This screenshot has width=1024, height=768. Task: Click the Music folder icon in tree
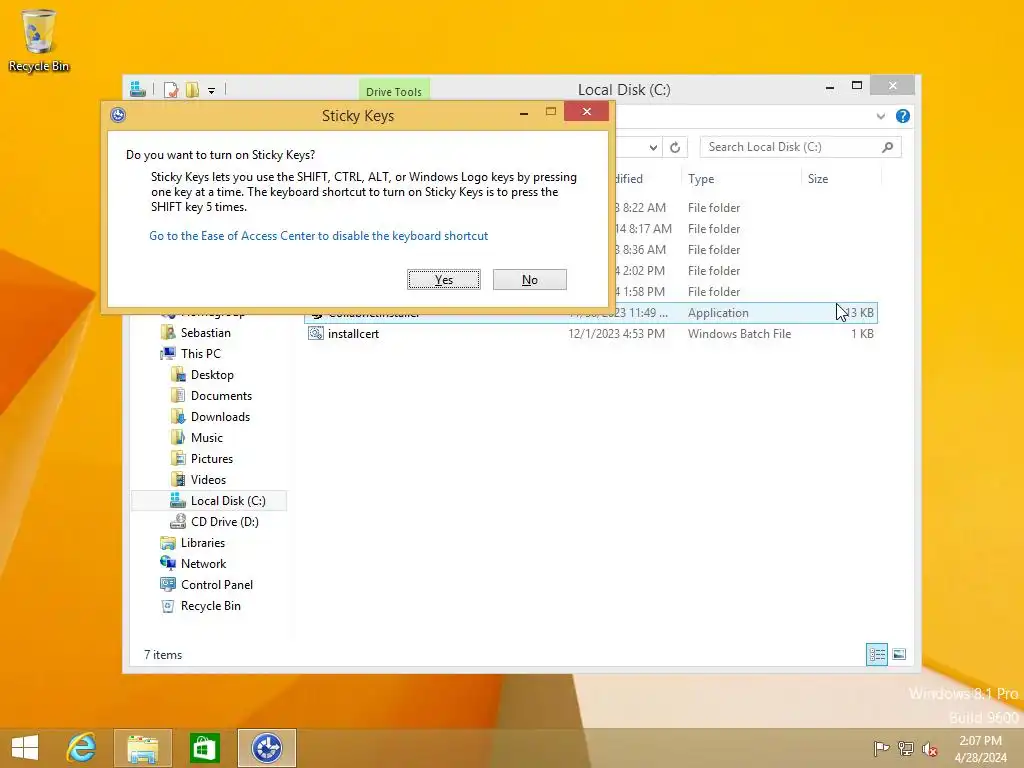point(178,438)
